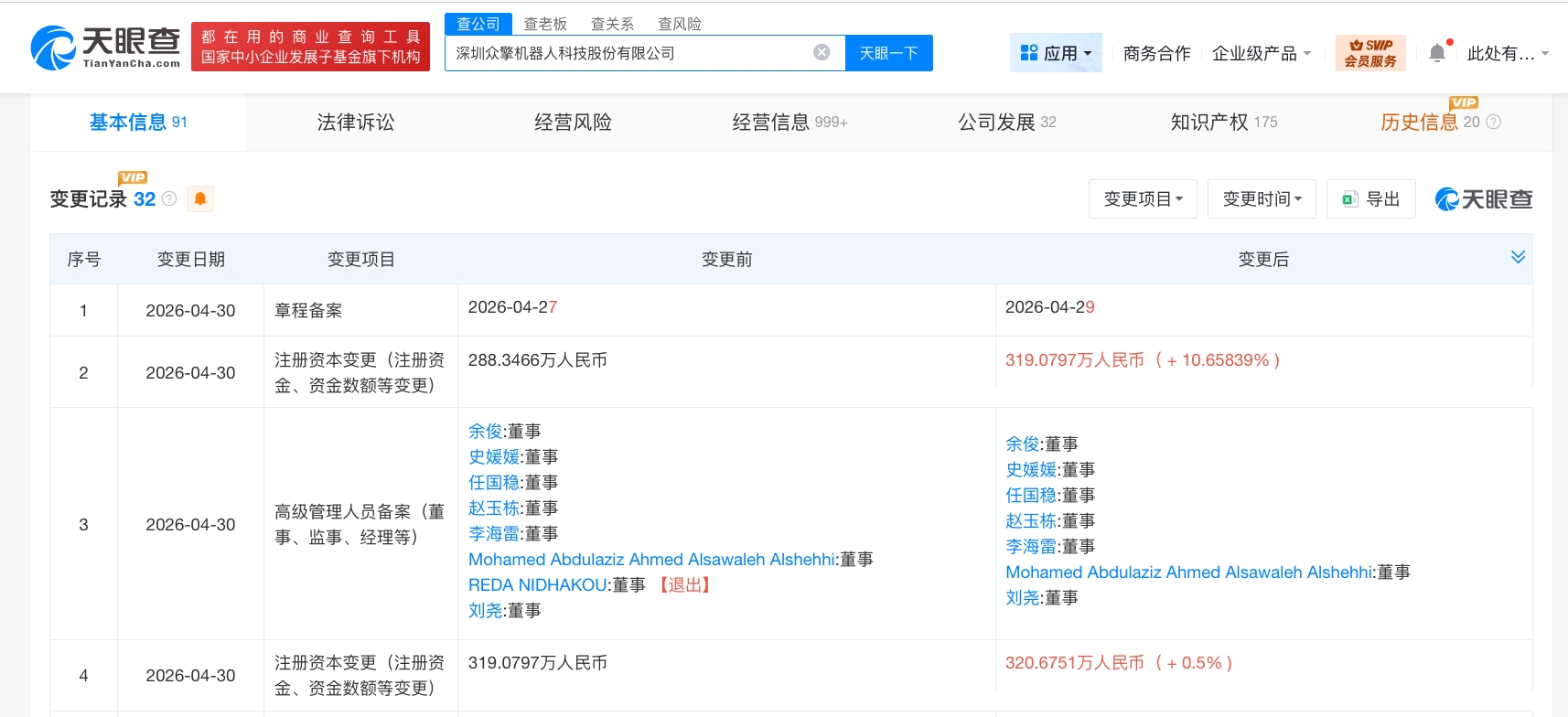Select the 知识产权 tab

[1224, 122]
